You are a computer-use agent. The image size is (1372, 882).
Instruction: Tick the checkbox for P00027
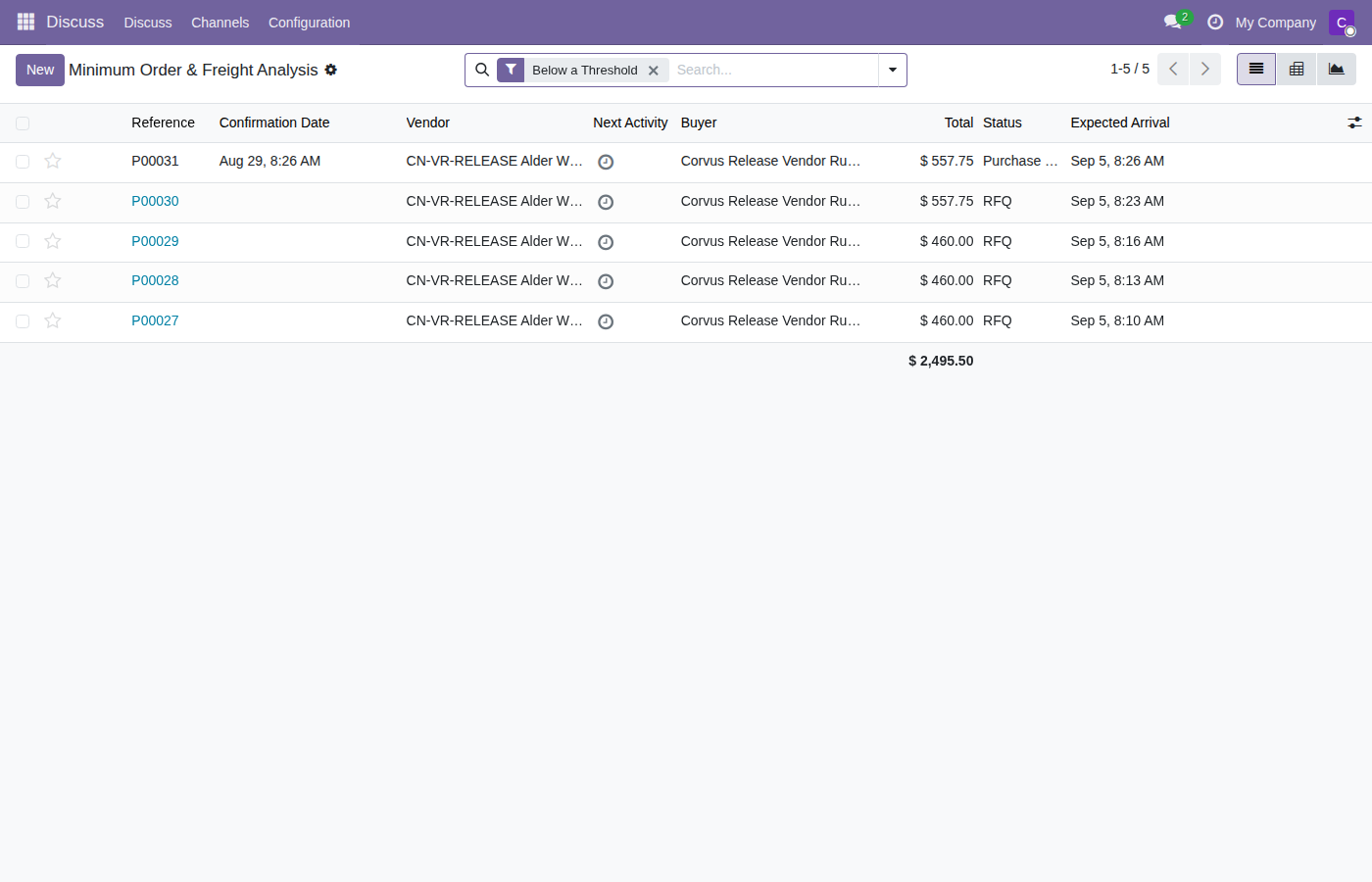[x=23, y=321]
